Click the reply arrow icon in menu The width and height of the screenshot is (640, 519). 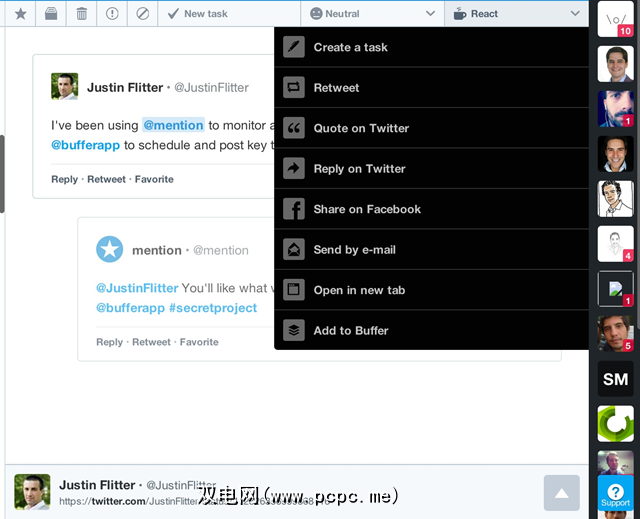[x=294, y=168]
